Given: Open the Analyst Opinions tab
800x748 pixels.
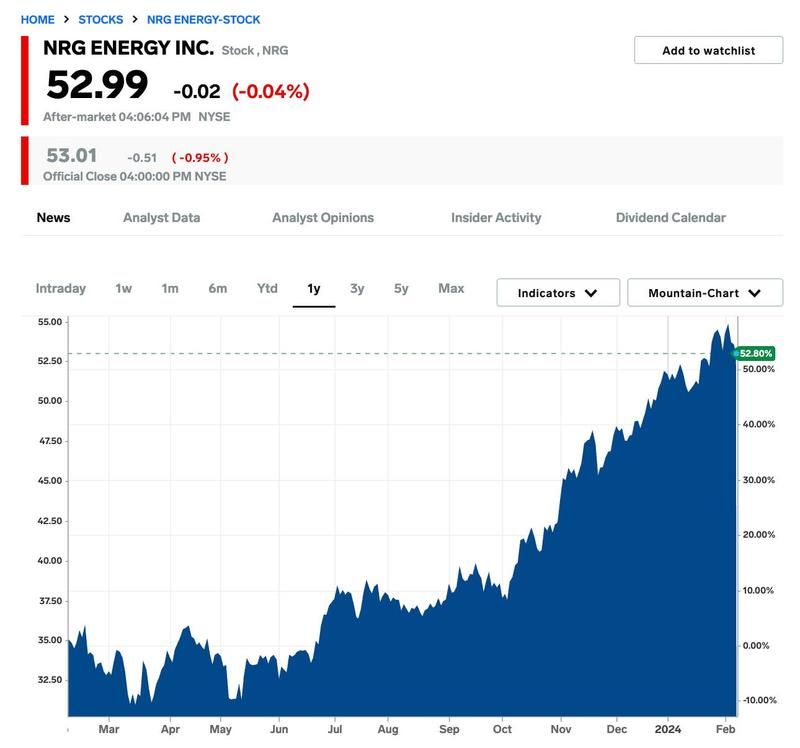Looking at the screenshot, I should tap(323, 217).
